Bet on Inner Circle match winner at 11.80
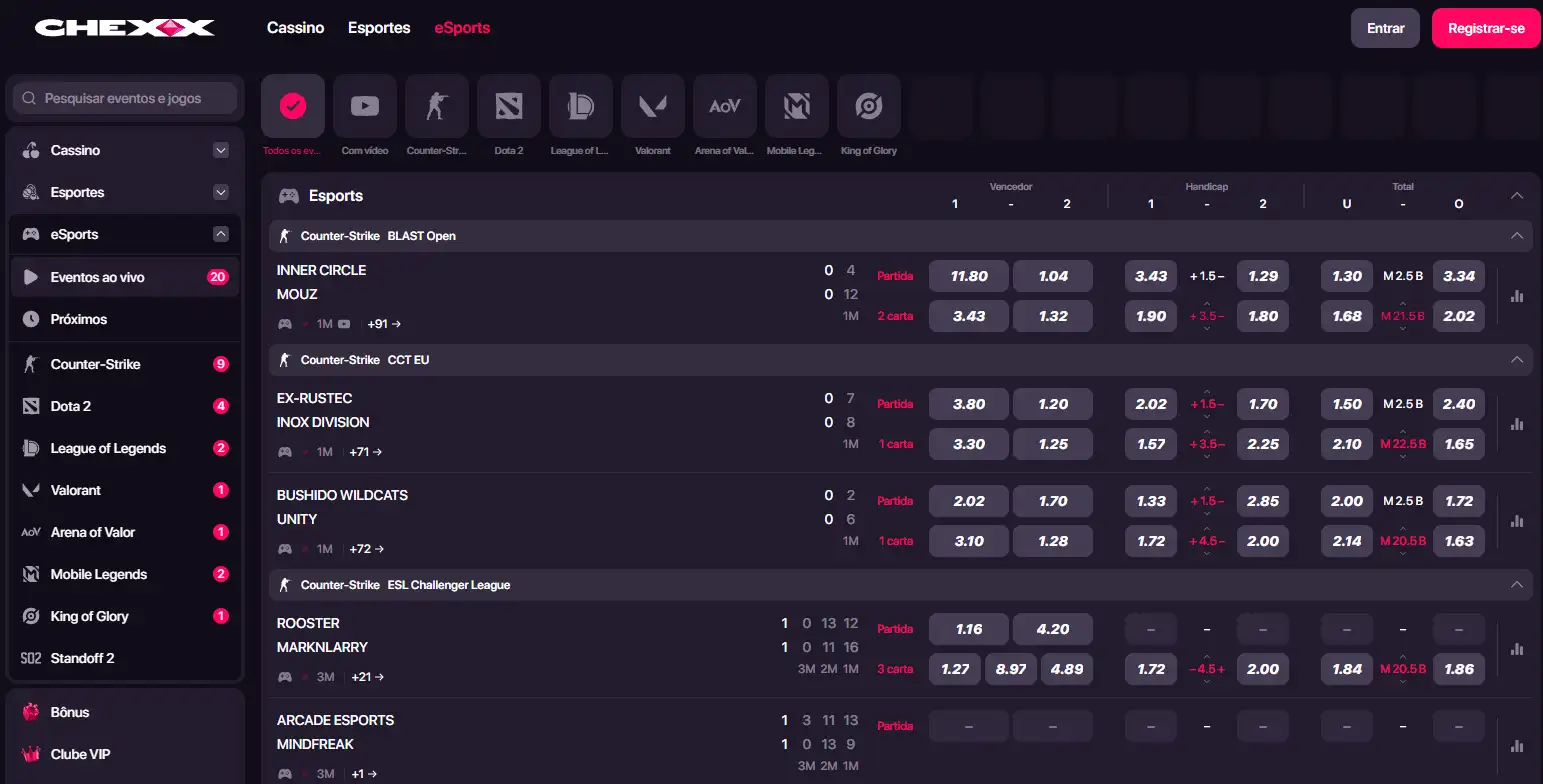The width and height of the screenshot is (1543, 784). click(x=969, y=276)
